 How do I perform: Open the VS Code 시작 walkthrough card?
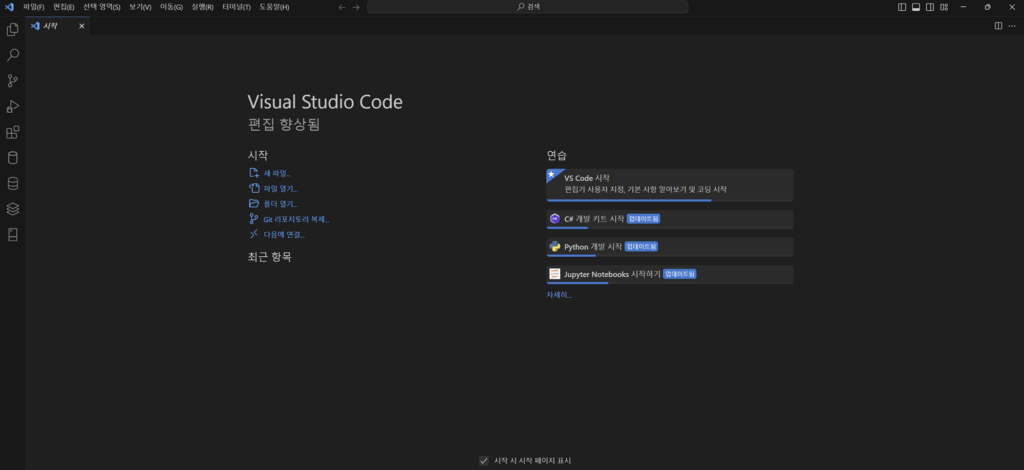670,185
